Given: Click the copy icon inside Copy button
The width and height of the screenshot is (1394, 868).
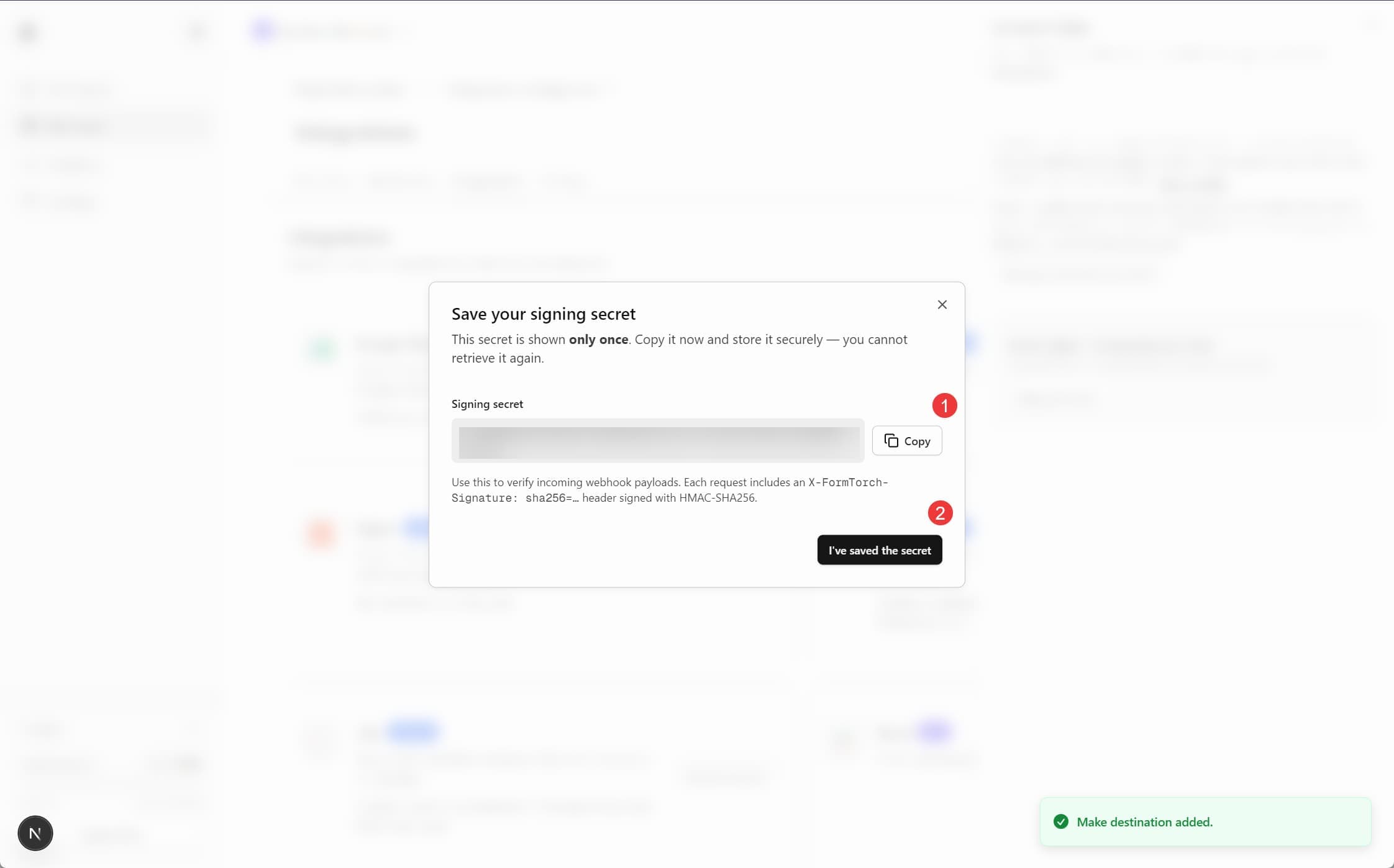Looking at the screenshot, I should coord(891,441).
